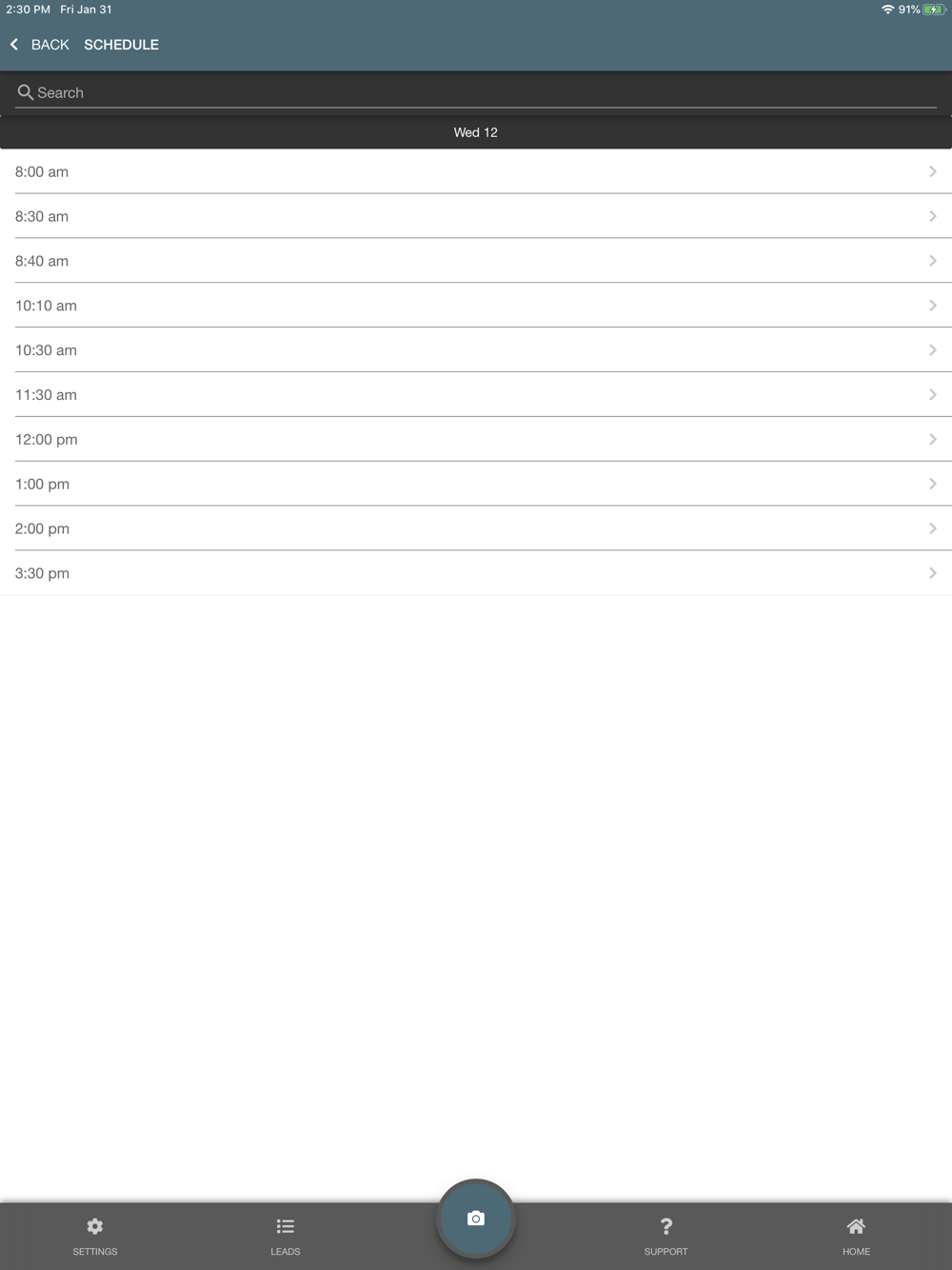Expand the 3:30 pm chevron
The width and height of the screenshot is (952, 1270).
[x=933, y=573]
